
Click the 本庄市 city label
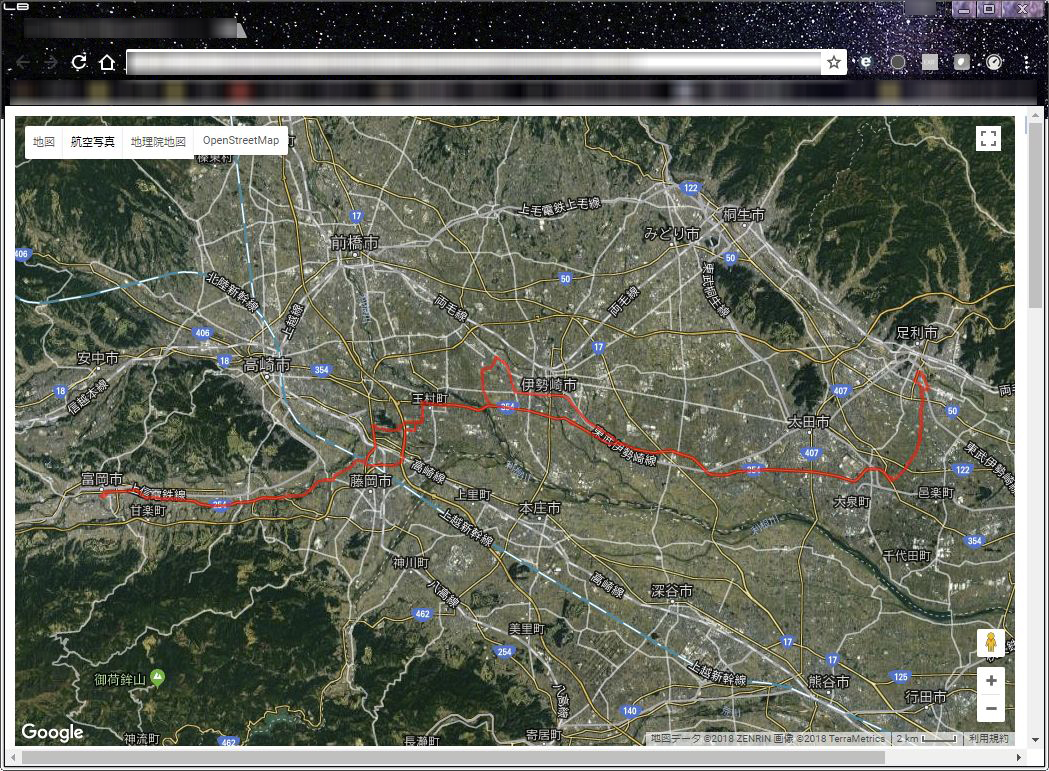coord(539,508)
